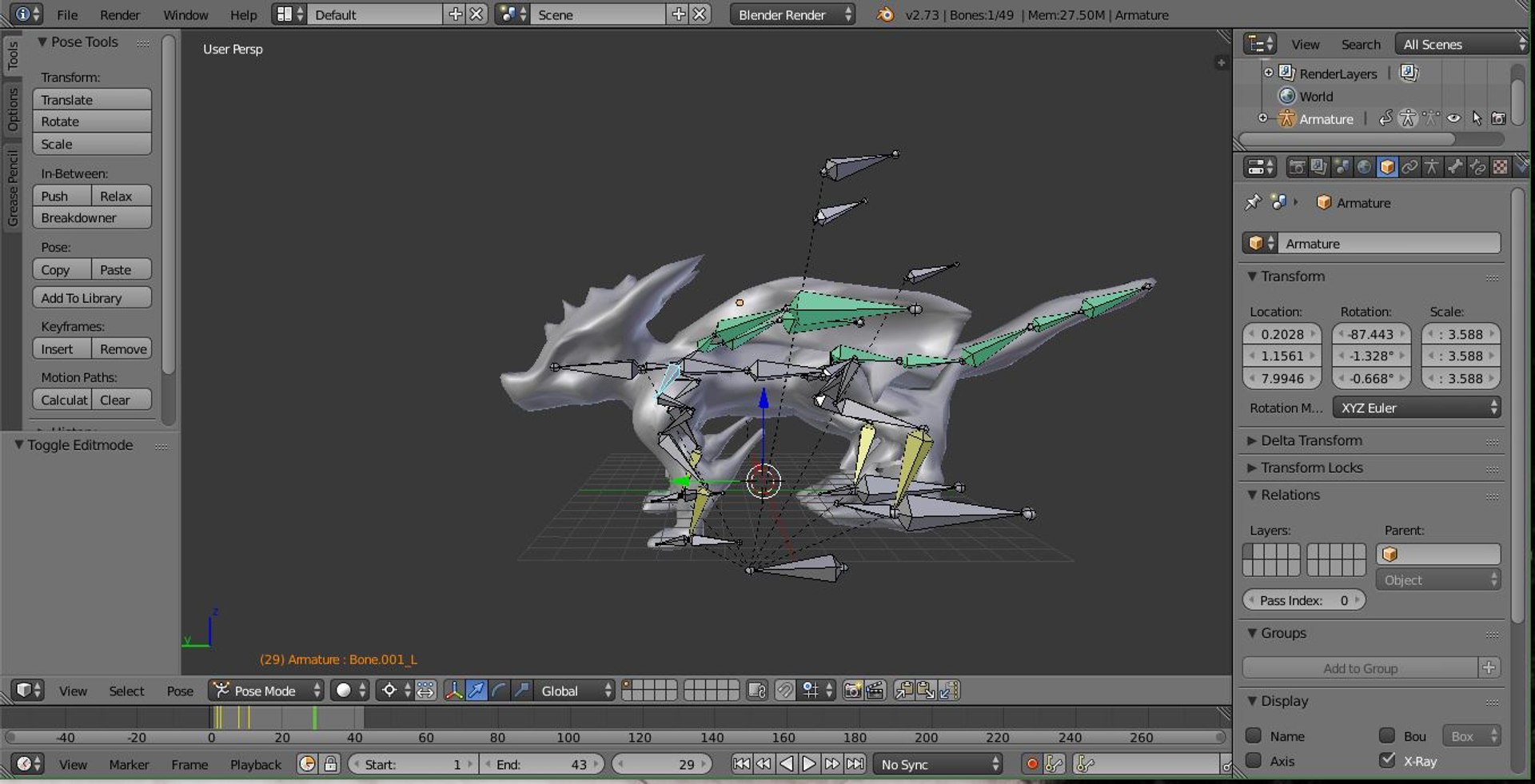Image resolution: width=1535 pixels, height=784 pixels.
Task: Enable the Name display checkbox
Action: [1254, 735]
